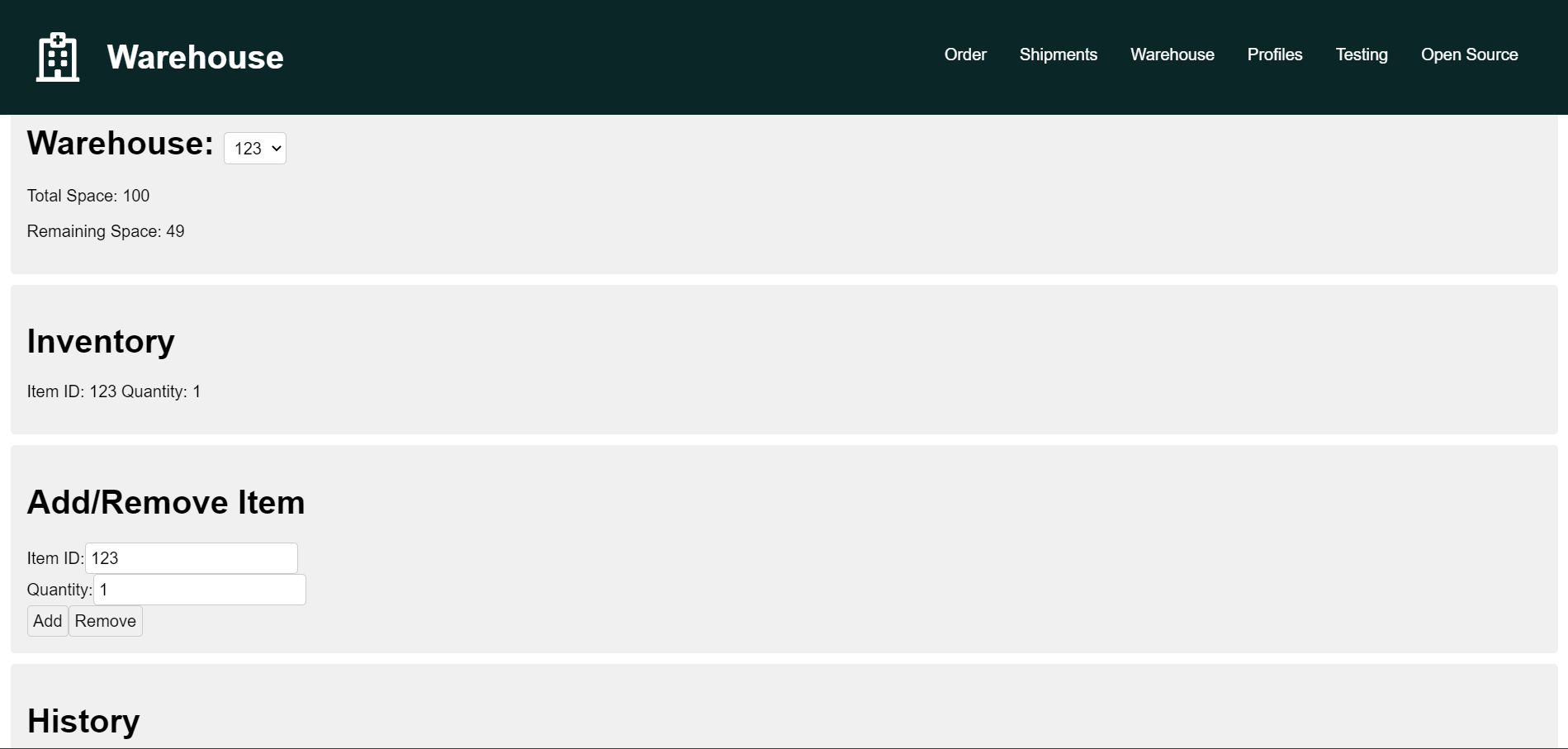Image resolution: width=1568 pixels, height=749 pixels.
Task: Open the Order page in navigation
Action: (965, 55)
